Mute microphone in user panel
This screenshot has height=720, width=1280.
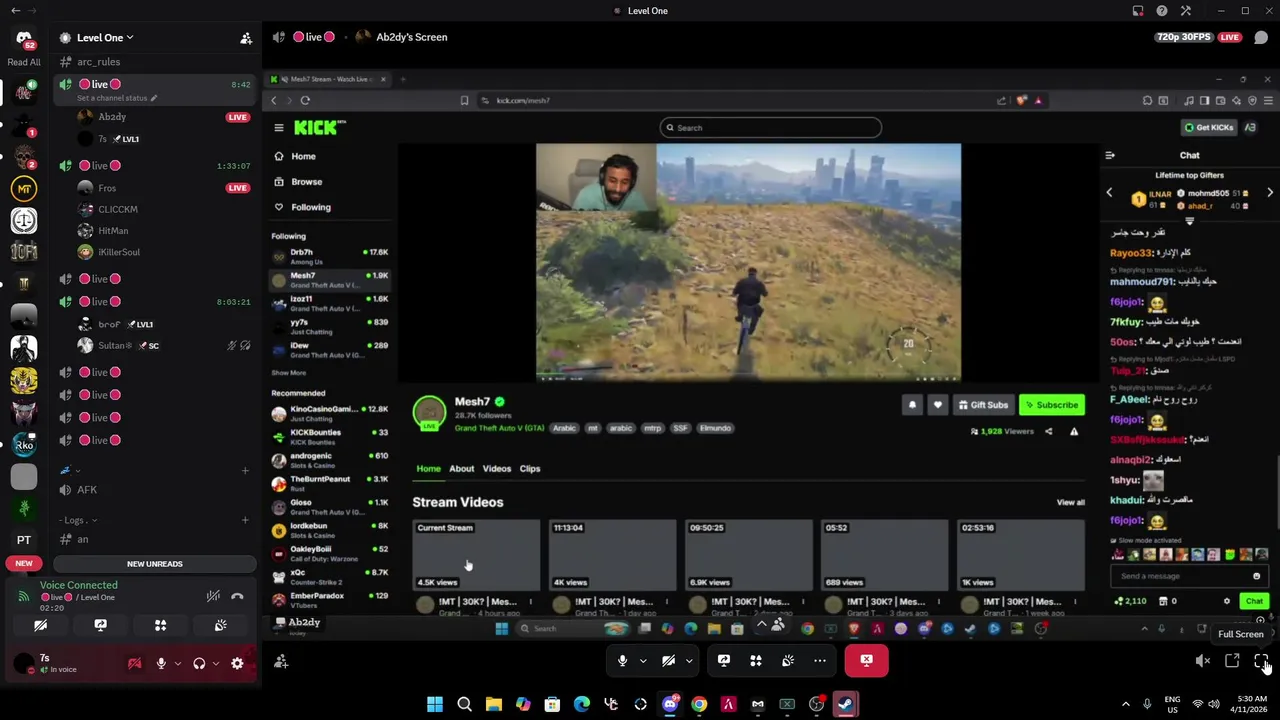pos(161,663)
